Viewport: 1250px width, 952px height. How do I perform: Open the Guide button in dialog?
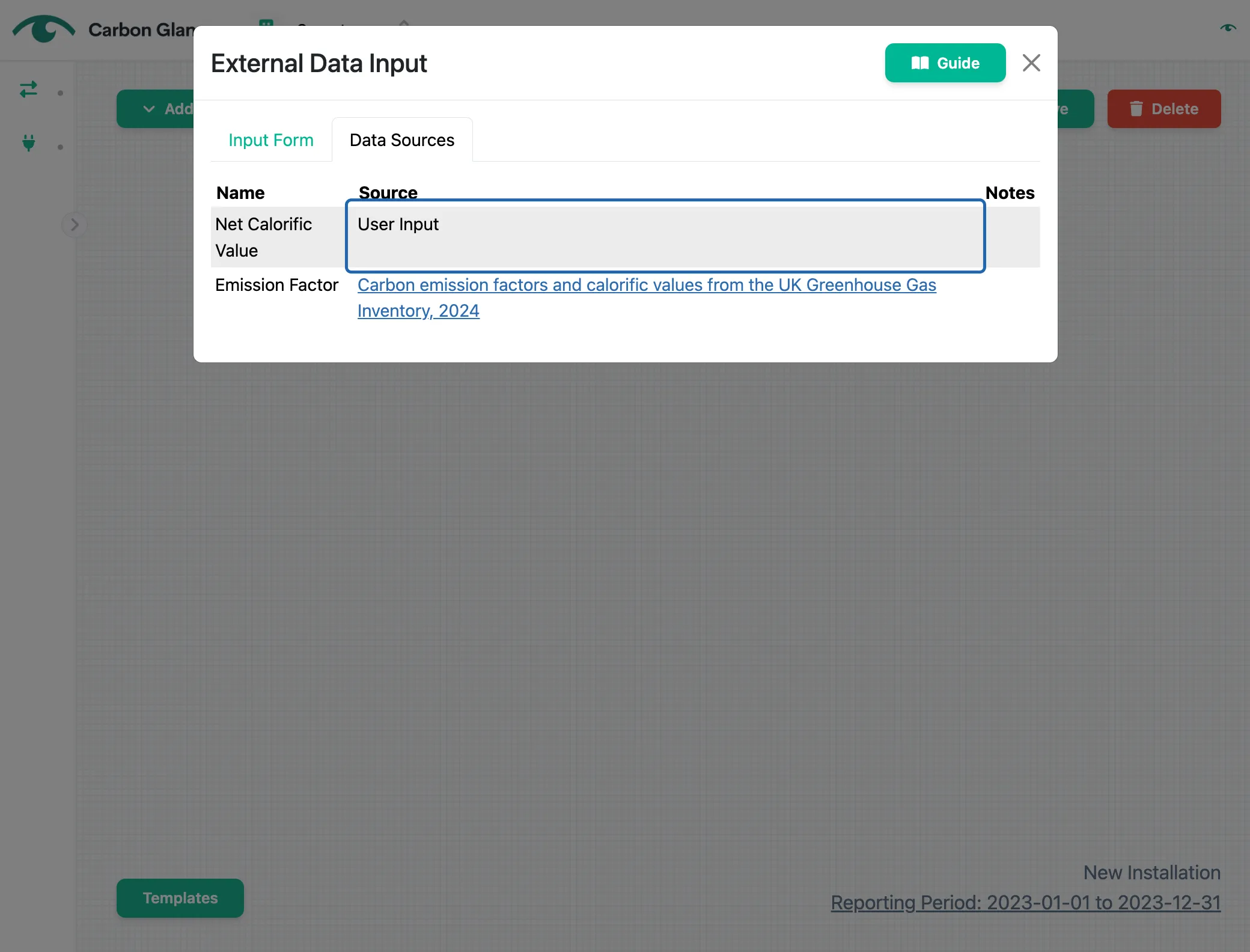[945, 63]
